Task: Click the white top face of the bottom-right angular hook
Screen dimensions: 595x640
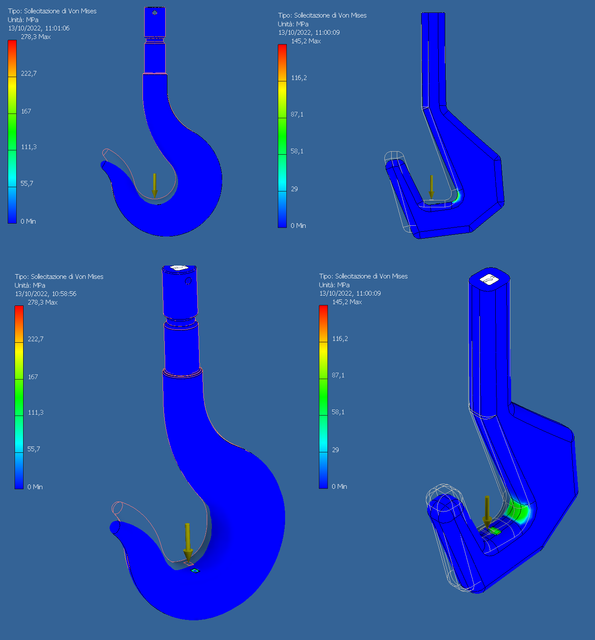Action: pyautogui.click(x=489, y=279)
